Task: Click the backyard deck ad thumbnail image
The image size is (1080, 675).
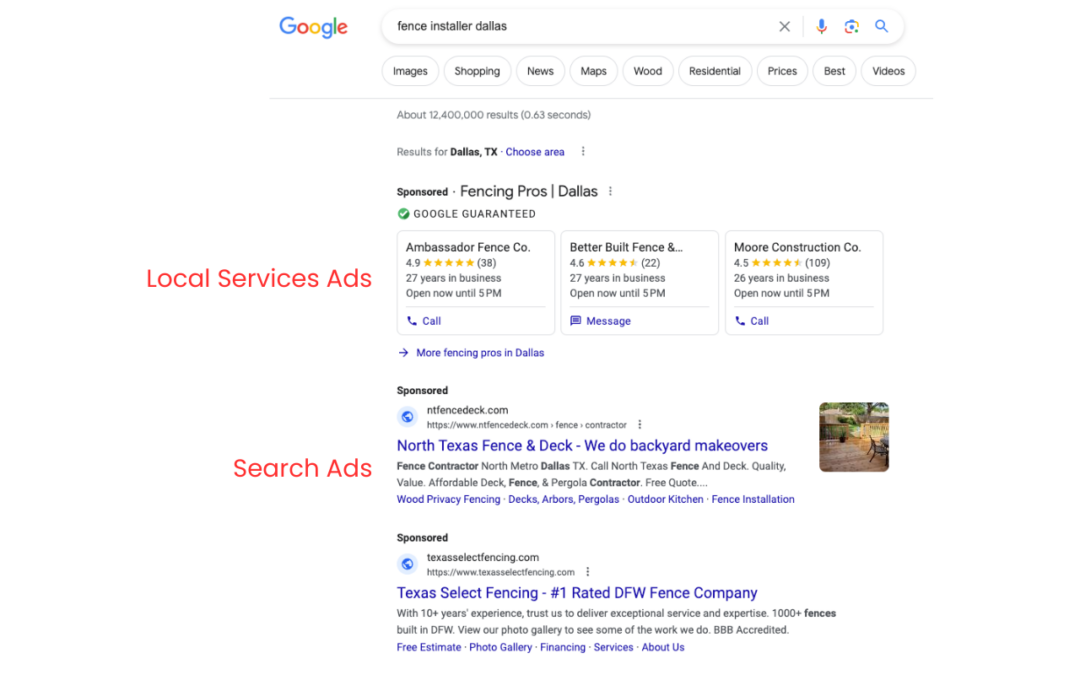Action: (854, 437)
